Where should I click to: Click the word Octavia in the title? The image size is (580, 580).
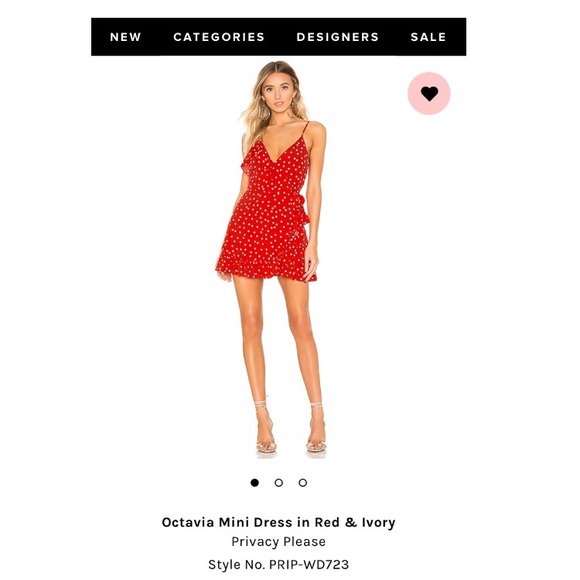coord(188,522)
